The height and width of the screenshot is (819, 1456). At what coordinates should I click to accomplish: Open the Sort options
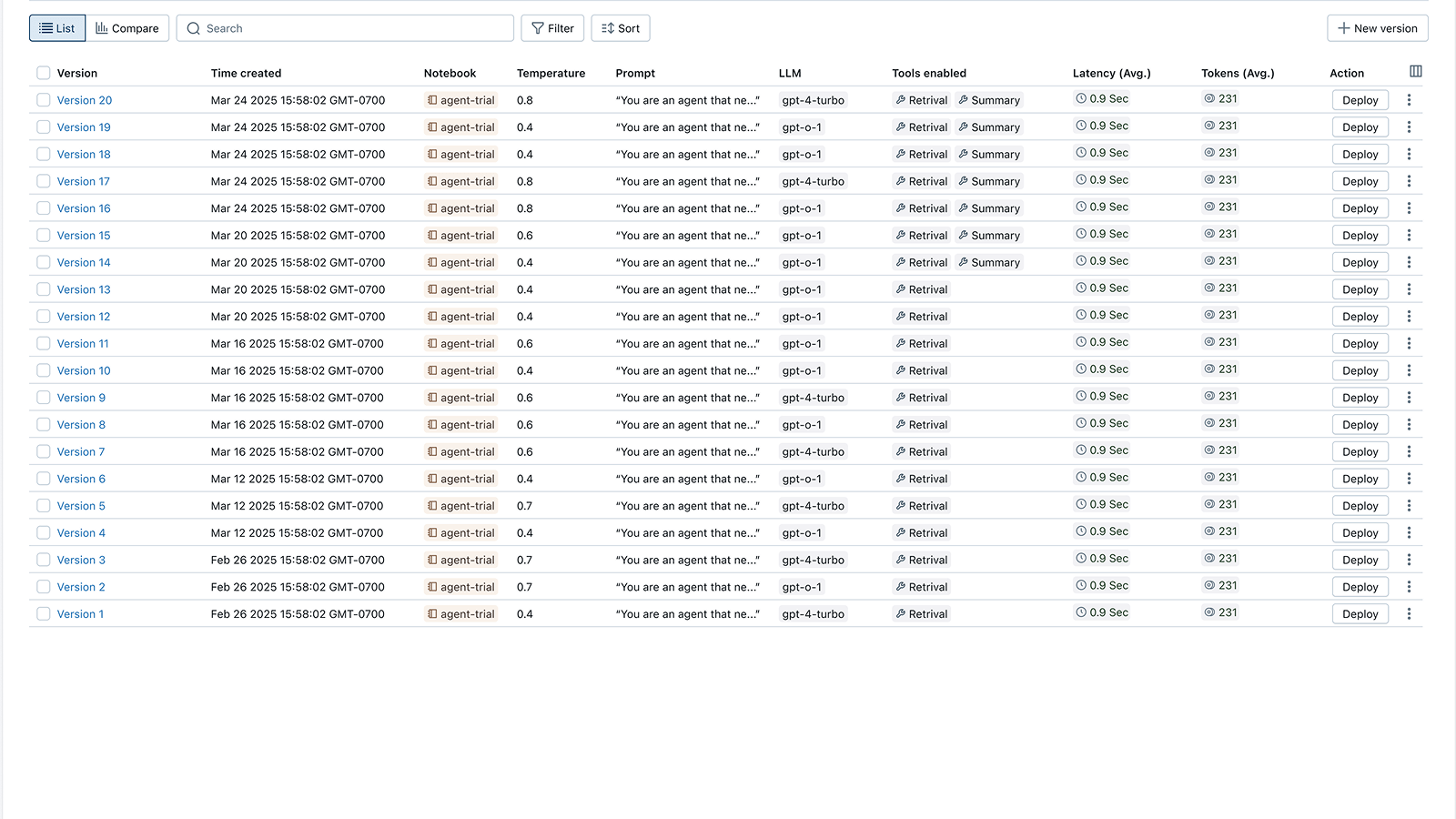click(x=620, y=28)
